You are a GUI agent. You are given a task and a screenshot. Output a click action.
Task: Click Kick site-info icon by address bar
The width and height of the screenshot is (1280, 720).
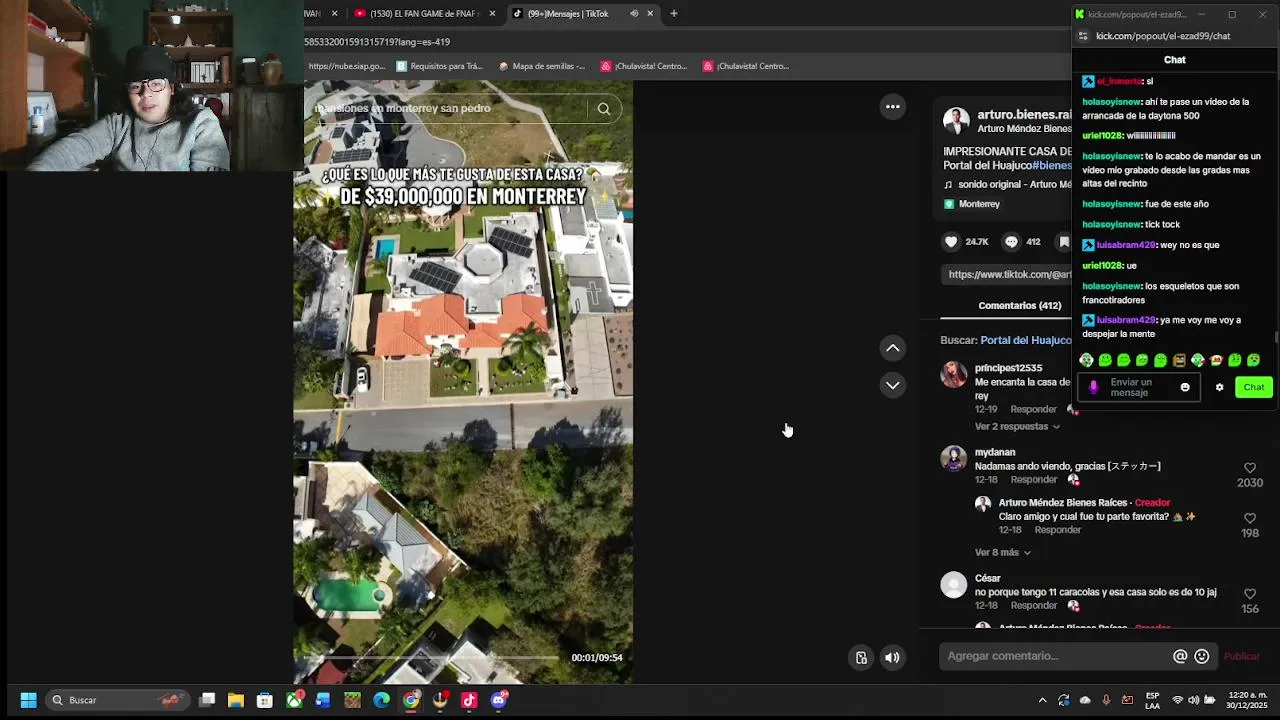point(1083,36)
